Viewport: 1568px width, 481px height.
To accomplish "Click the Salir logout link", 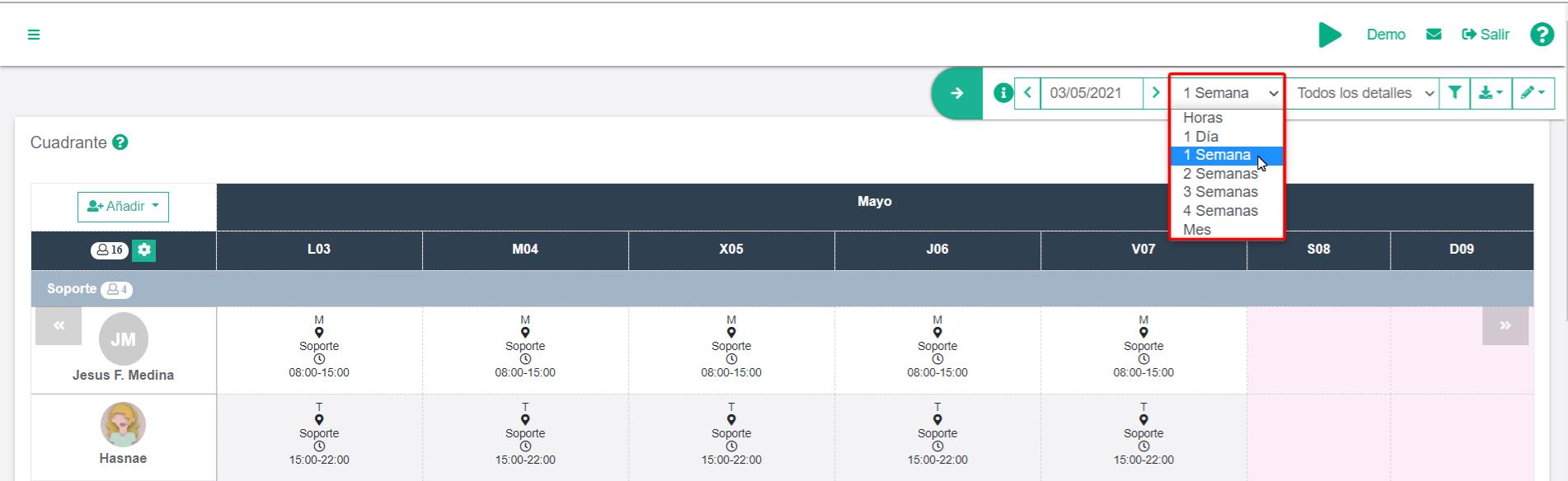I will pyautogui.click(x=1486, y=35).
